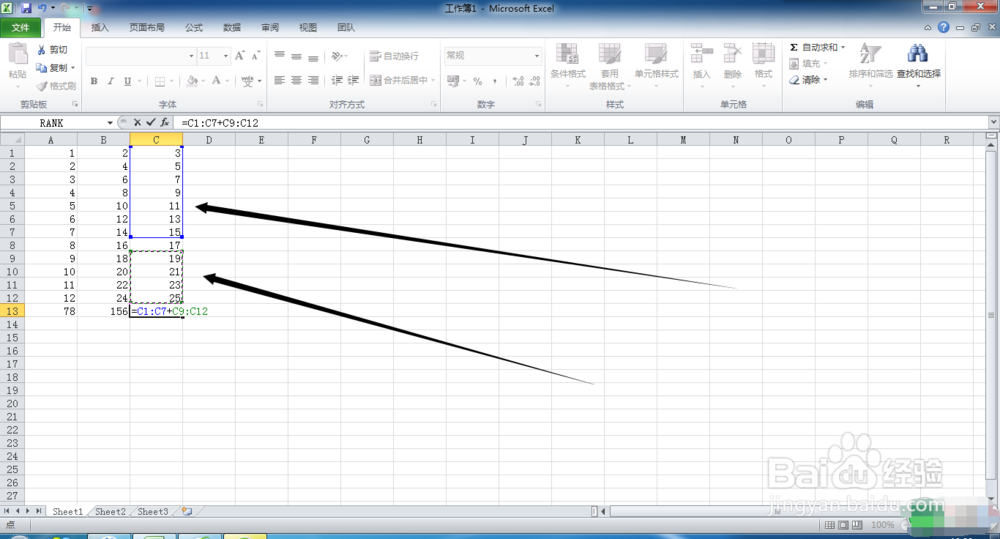Click the decrease decimal icon

click(x=534, y=81)
